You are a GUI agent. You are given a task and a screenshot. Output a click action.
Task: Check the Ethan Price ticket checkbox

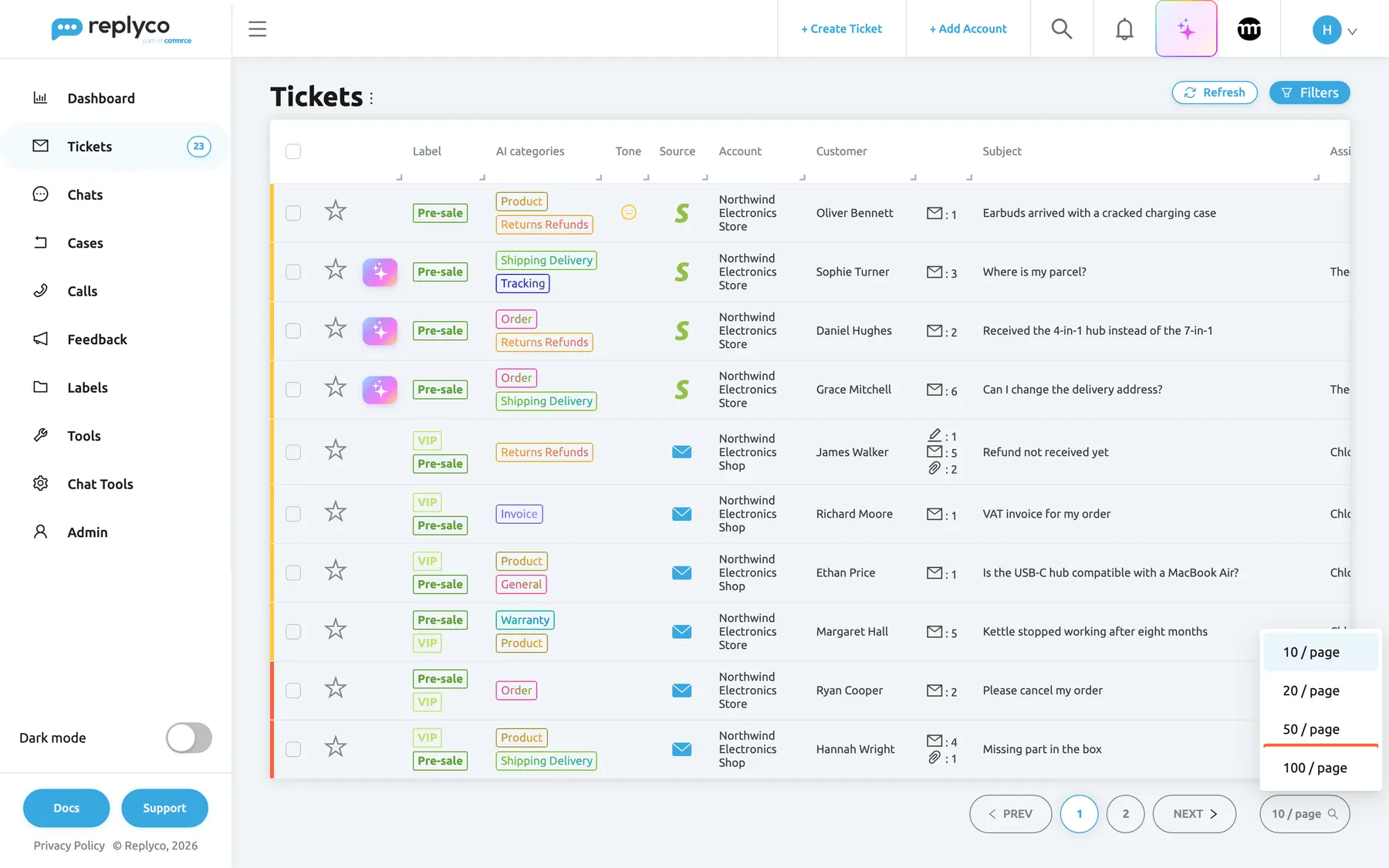293,572
